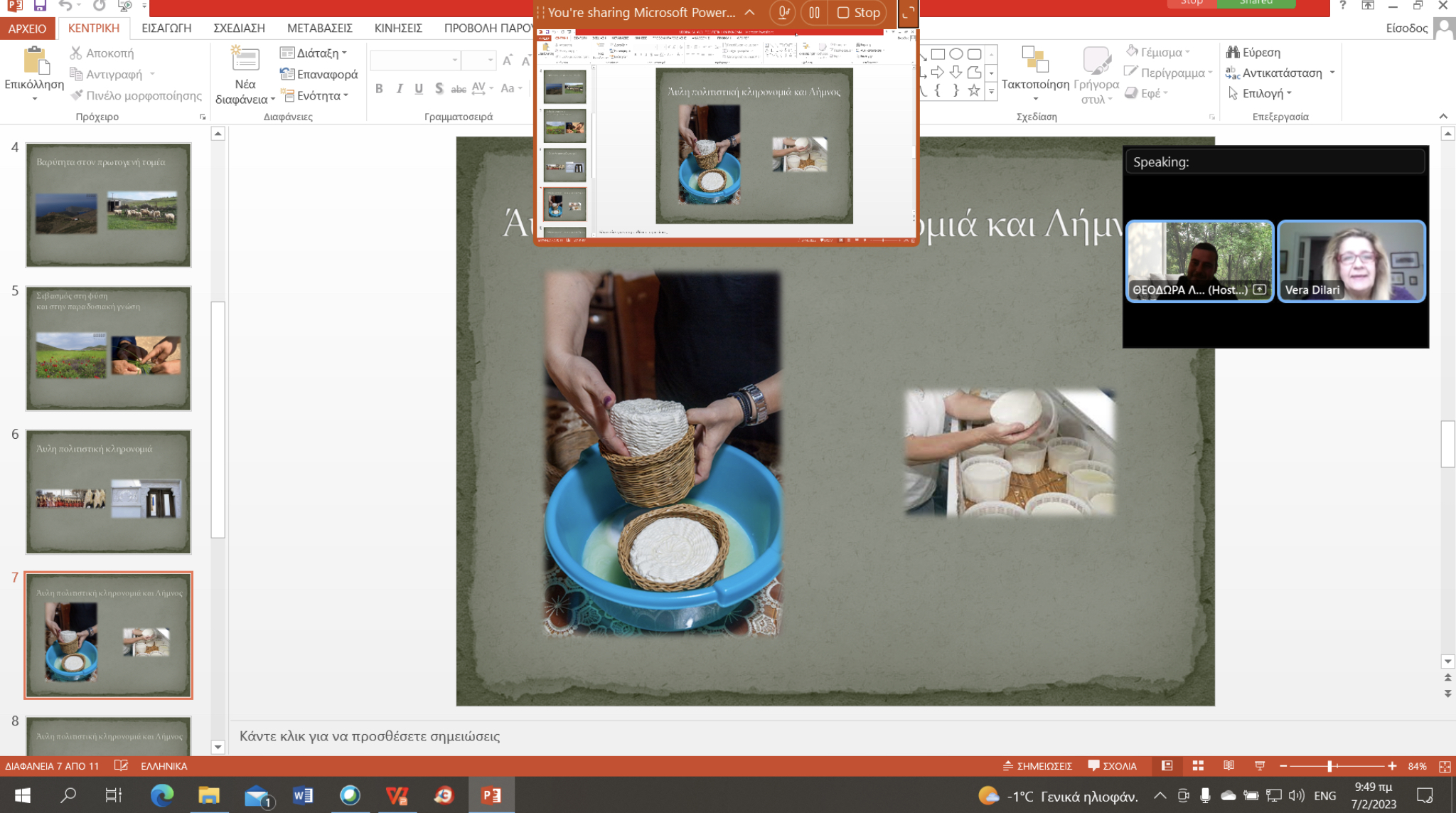The width and height of the screenshot is (1456, 813).
Task: Toggle Notes (ΣΗΜΕΙΩΣΕΙΣ) pane in status bar
Action: (1037, 766)
